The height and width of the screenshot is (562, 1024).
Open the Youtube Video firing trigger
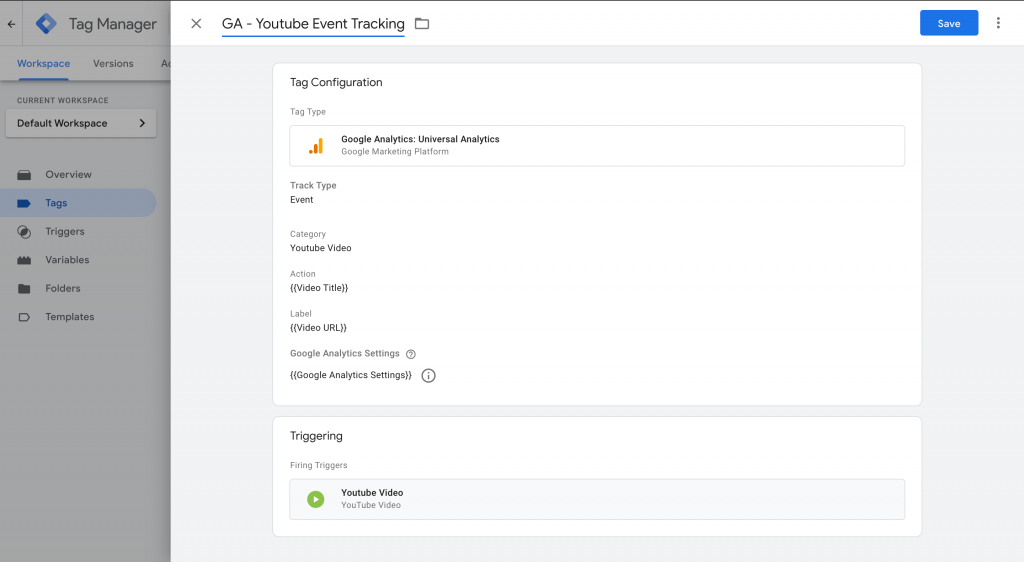tap(597, 499)
